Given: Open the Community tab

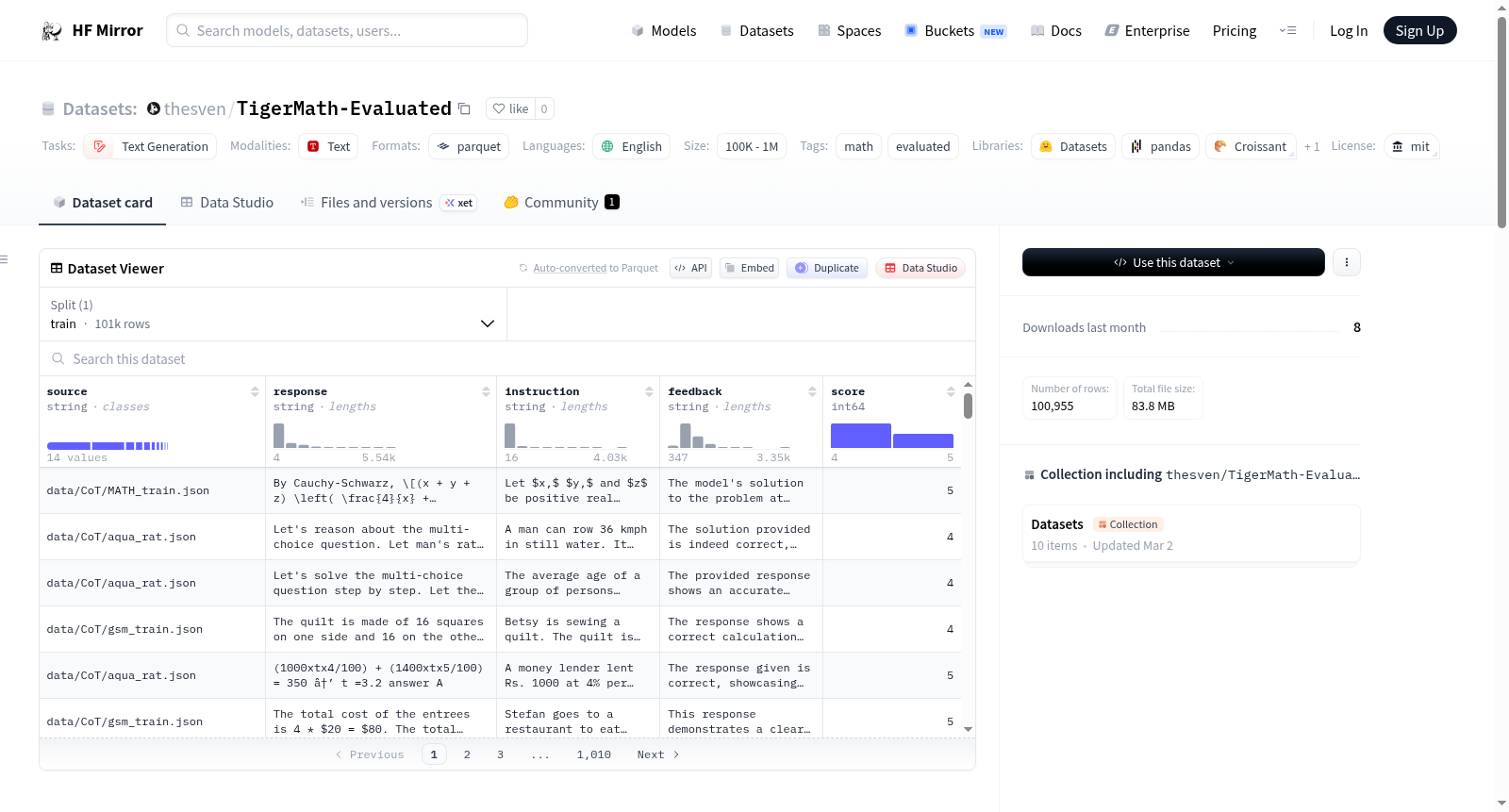Looking at the screenshot, I should click(x=561, y=203).
